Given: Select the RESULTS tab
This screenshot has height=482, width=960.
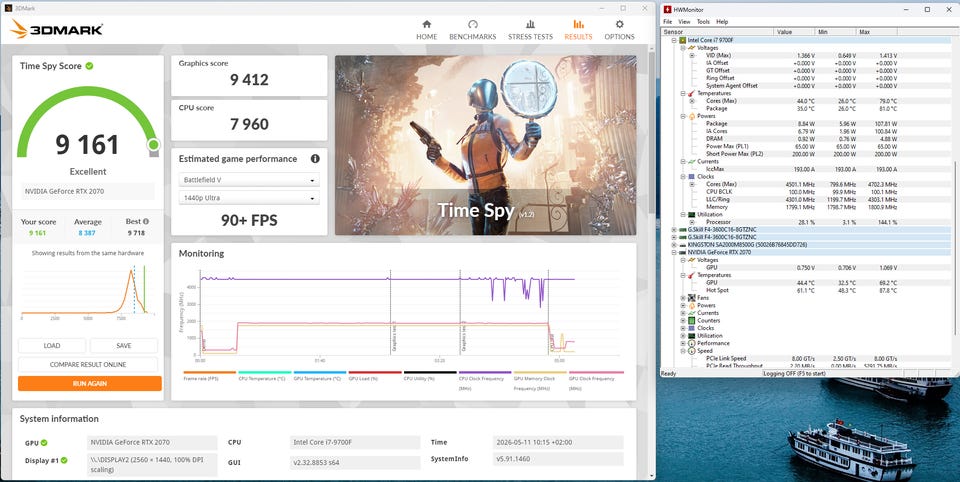Looking at the screenshot, I should coord(578,30).
